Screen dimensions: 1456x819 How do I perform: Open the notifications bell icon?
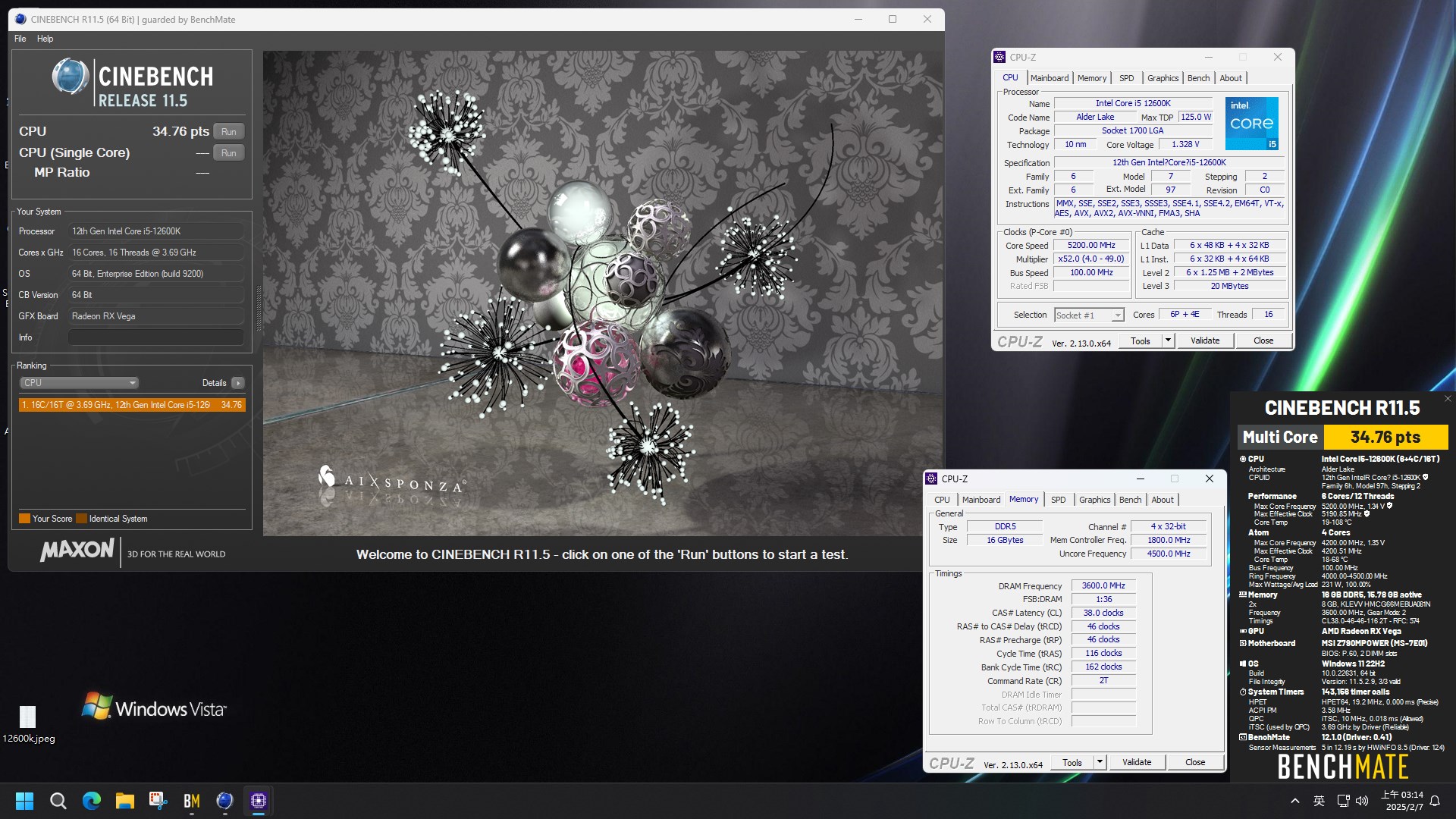(1435, 801)
